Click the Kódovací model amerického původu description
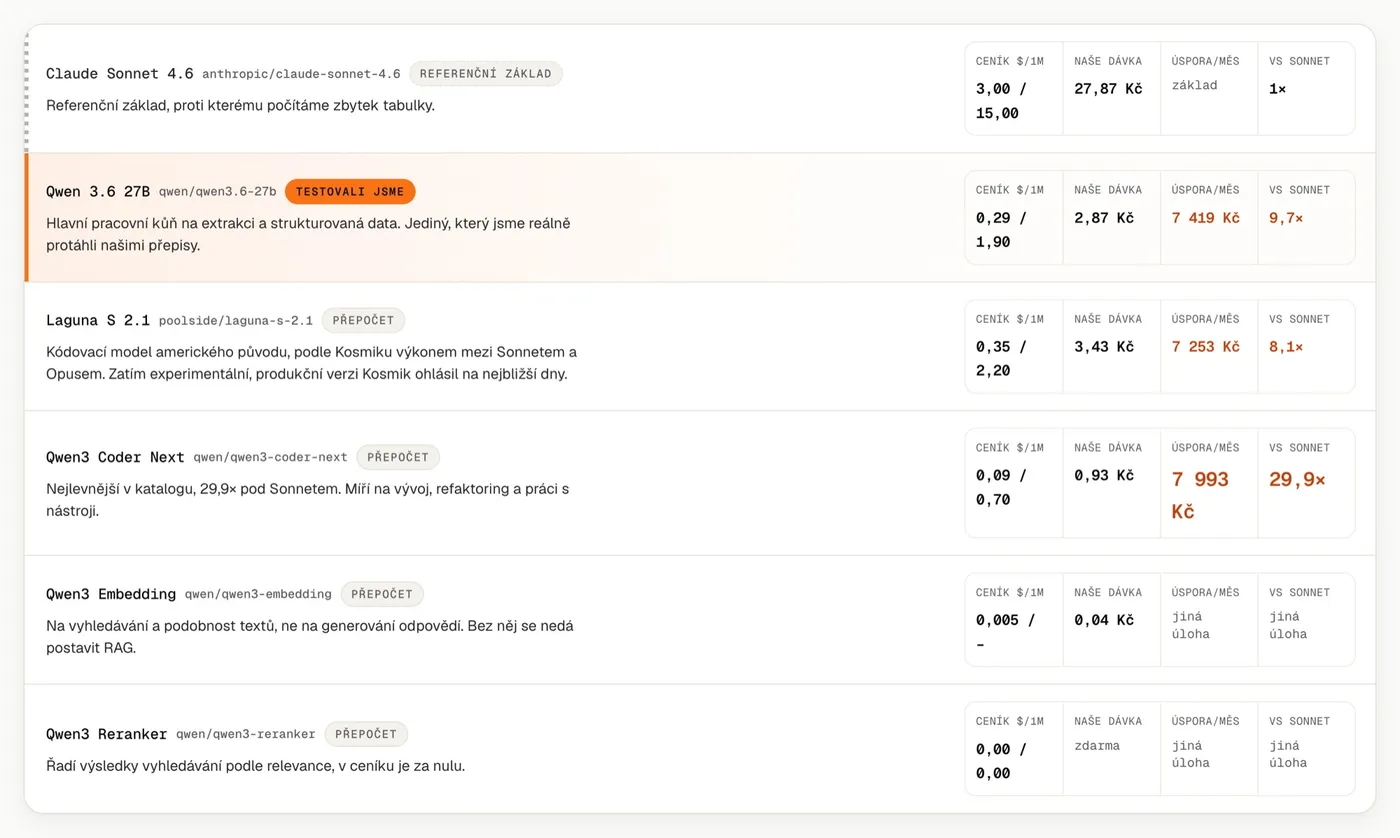 pos(312,363)
